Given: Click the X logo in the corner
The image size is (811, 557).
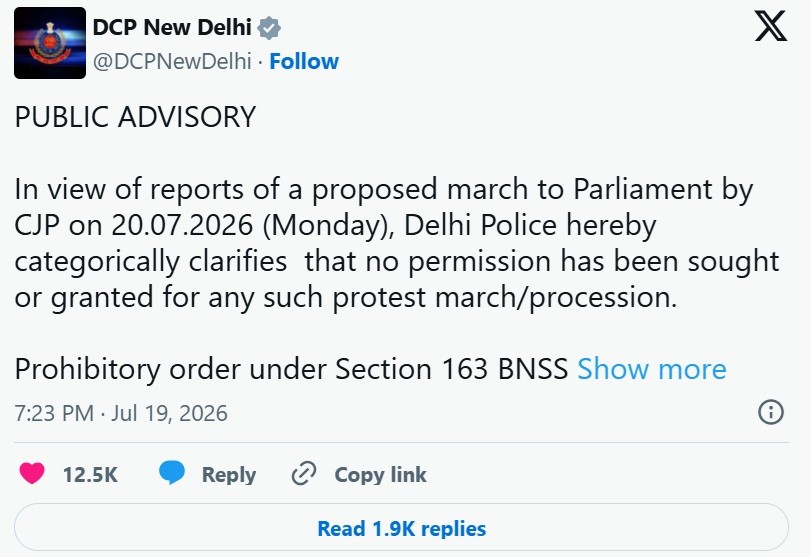Looking at the screenshot, I should (x=770, y=25).
